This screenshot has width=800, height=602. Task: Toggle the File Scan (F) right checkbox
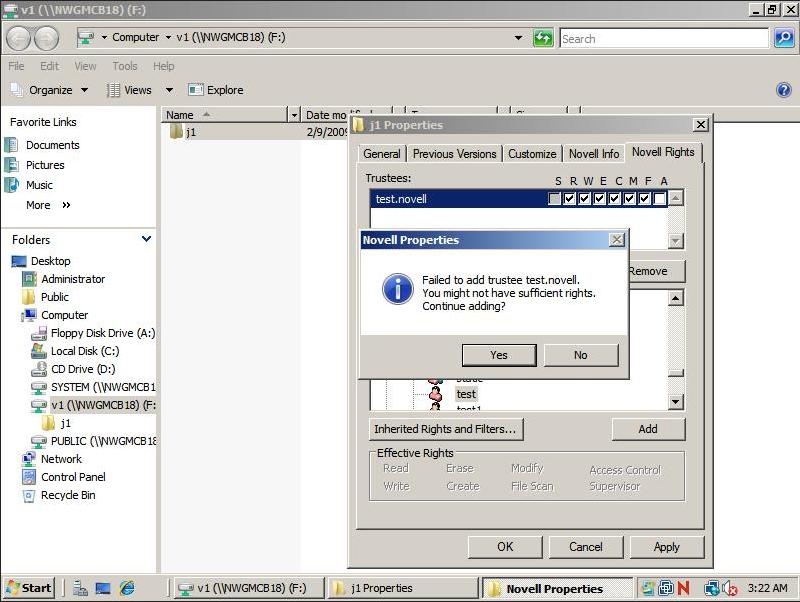(644, 198)
